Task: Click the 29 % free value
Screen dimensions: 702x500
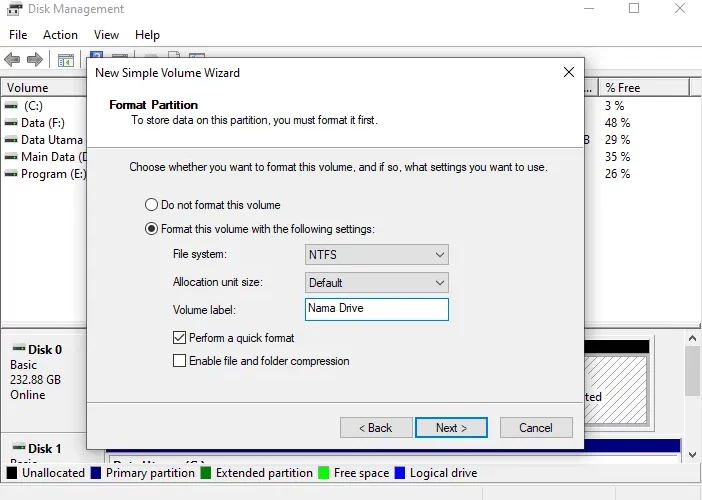Action: tap(617, 140)
